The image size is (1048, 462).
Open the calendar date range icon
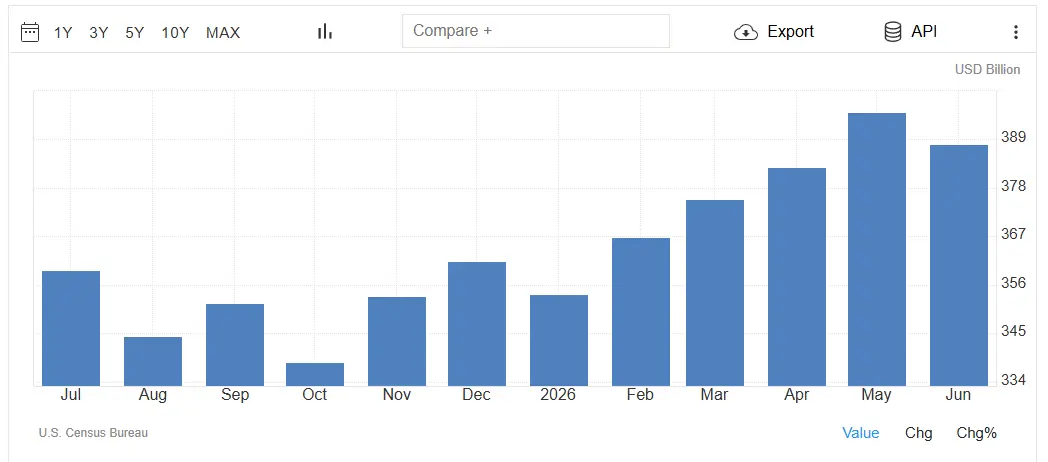30,32
